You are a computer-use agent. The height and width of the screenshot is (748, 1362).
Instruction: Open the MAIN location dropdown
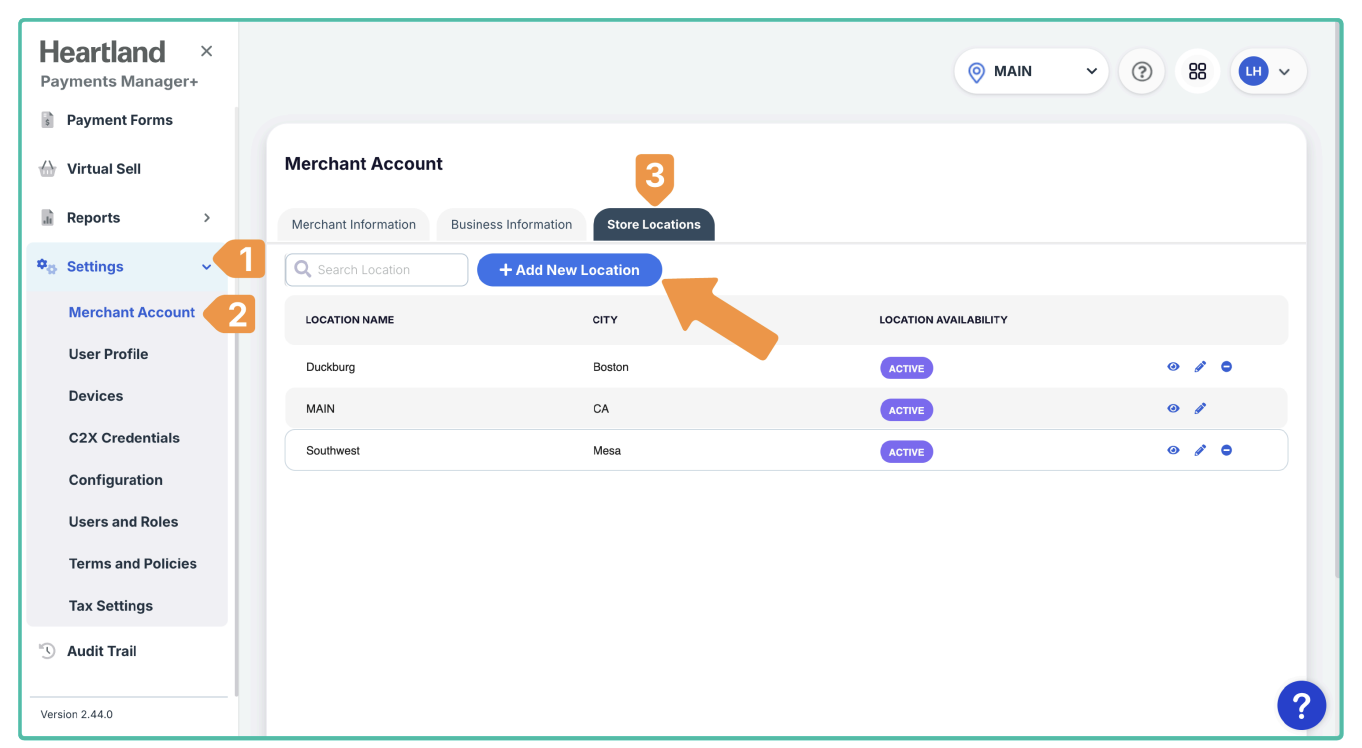(1031, 72)
